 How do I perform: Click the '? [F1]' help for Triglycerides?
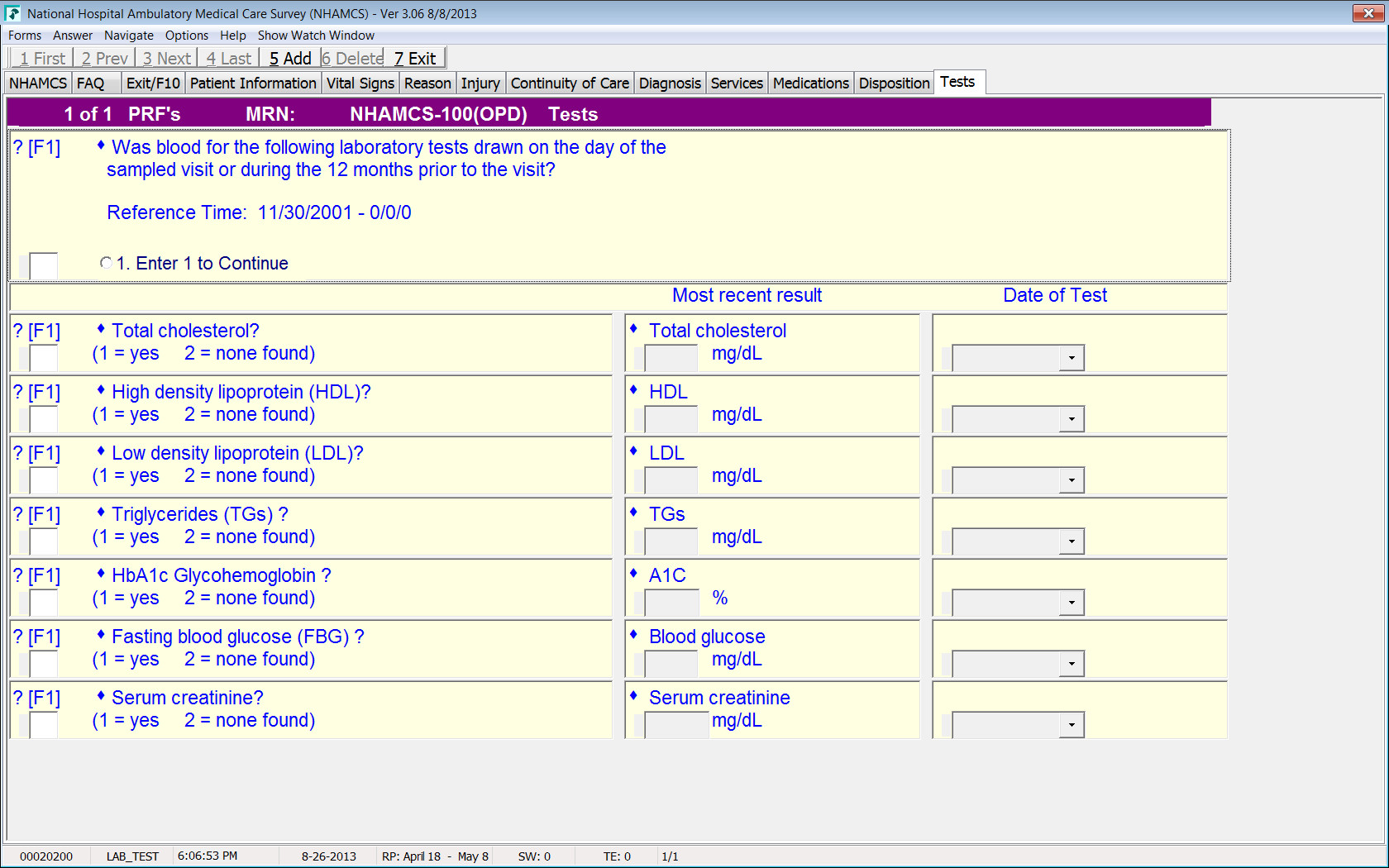[x=37, y=514]
